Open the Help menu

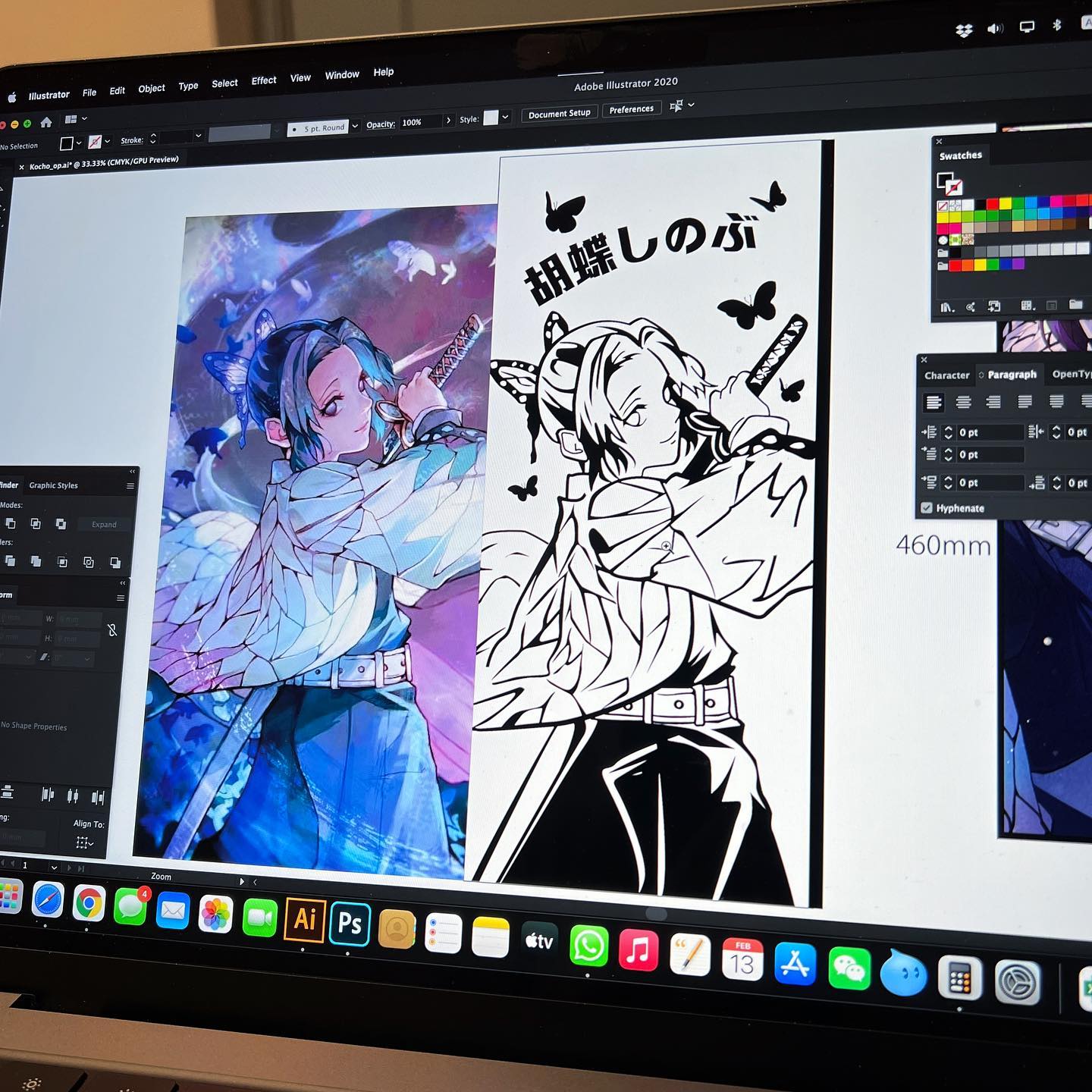[384, 72]
